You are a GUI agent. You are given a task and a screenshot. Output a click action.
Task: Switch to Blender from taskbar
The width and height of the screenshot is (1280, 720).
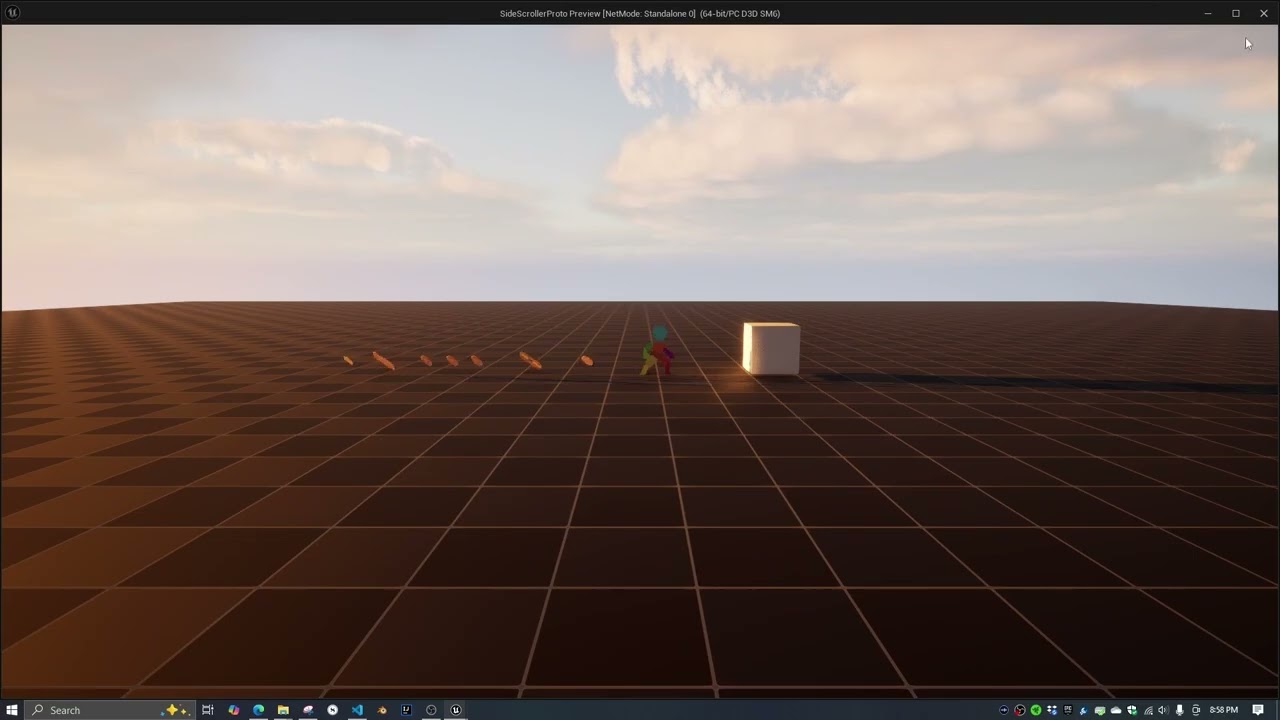[x=382, y=710]
